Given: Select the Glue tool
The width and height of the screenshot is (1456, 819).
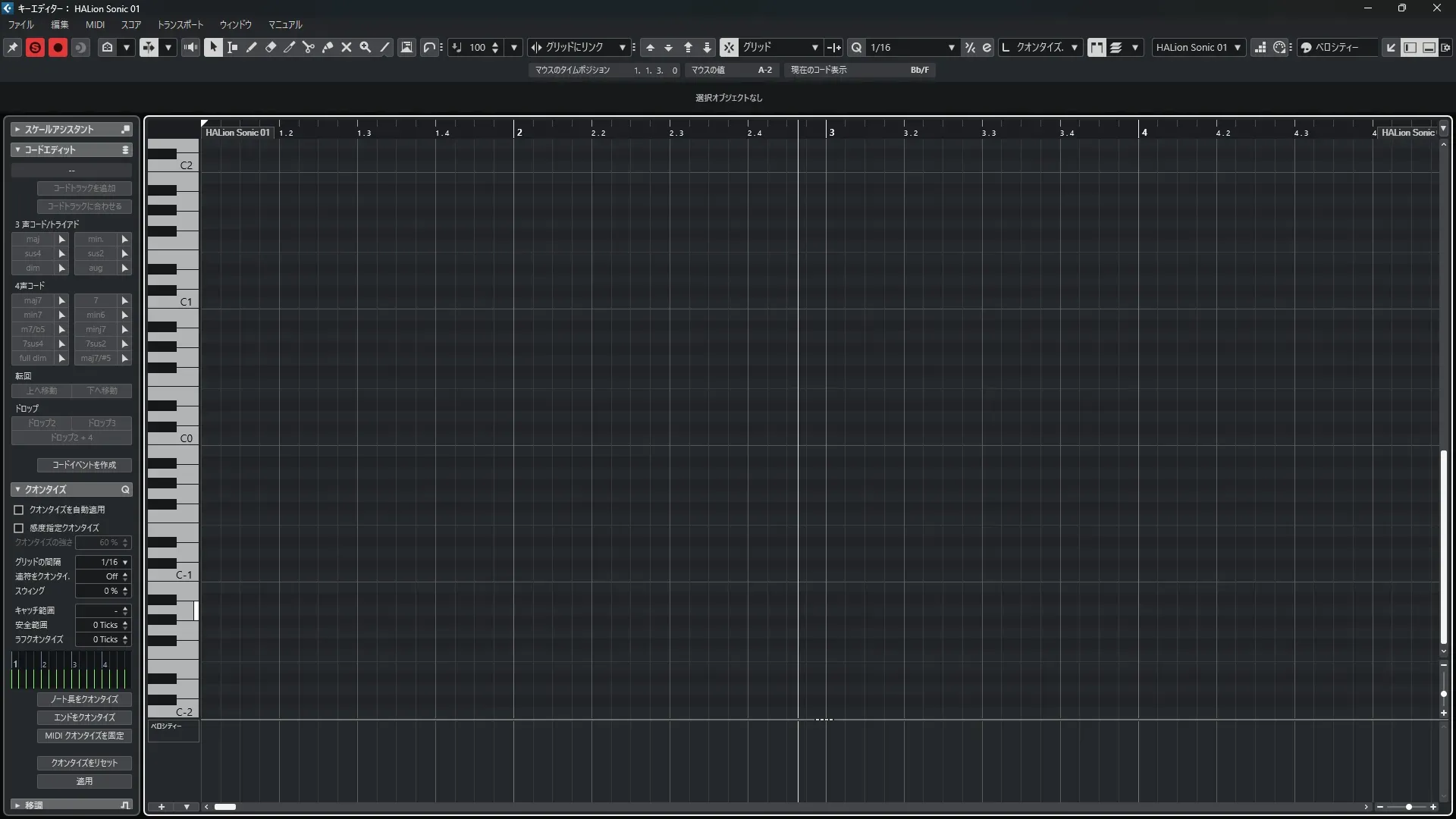Looking at the screenshot, I should tap(327, 47).
